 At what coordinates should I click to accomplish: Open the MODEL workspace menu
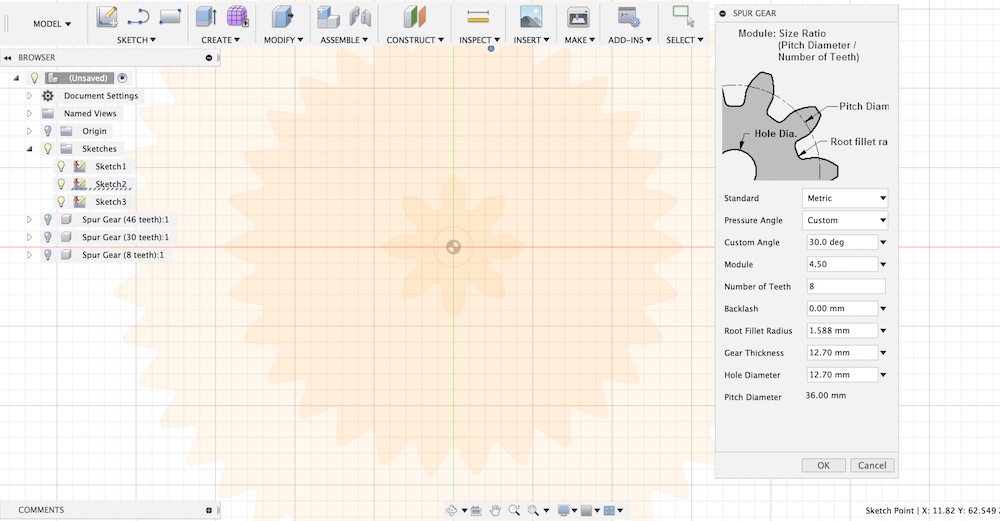tap(52, 24)
